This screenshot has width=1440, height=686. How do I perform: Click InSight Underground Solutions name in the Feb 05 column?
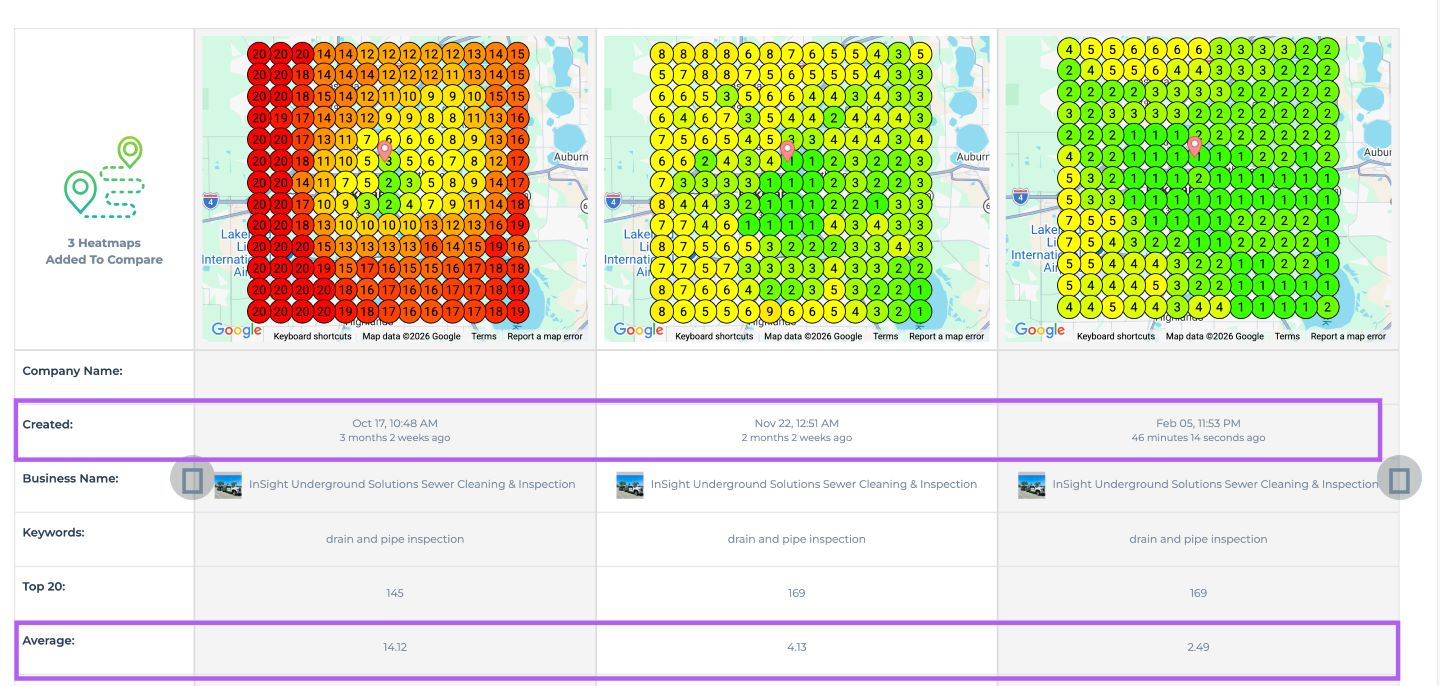point(1215,484)
